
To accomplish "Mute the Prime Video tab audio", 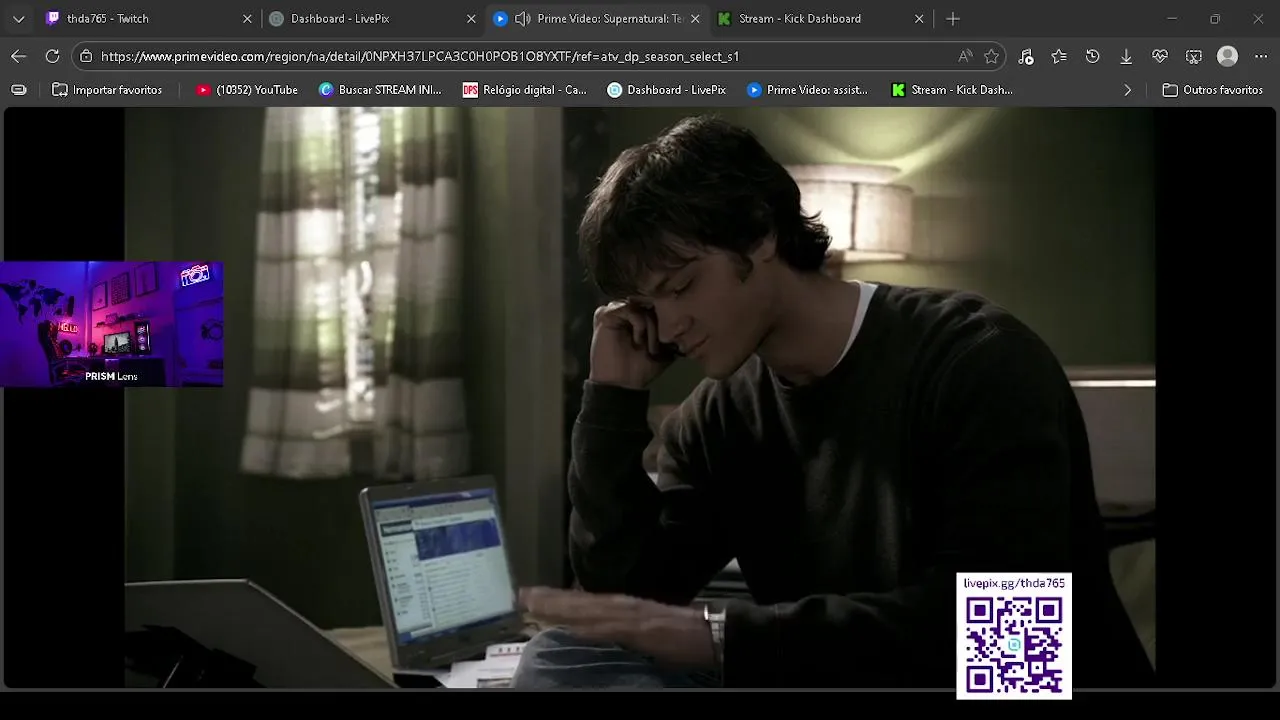I will click(x=522, y=18).
